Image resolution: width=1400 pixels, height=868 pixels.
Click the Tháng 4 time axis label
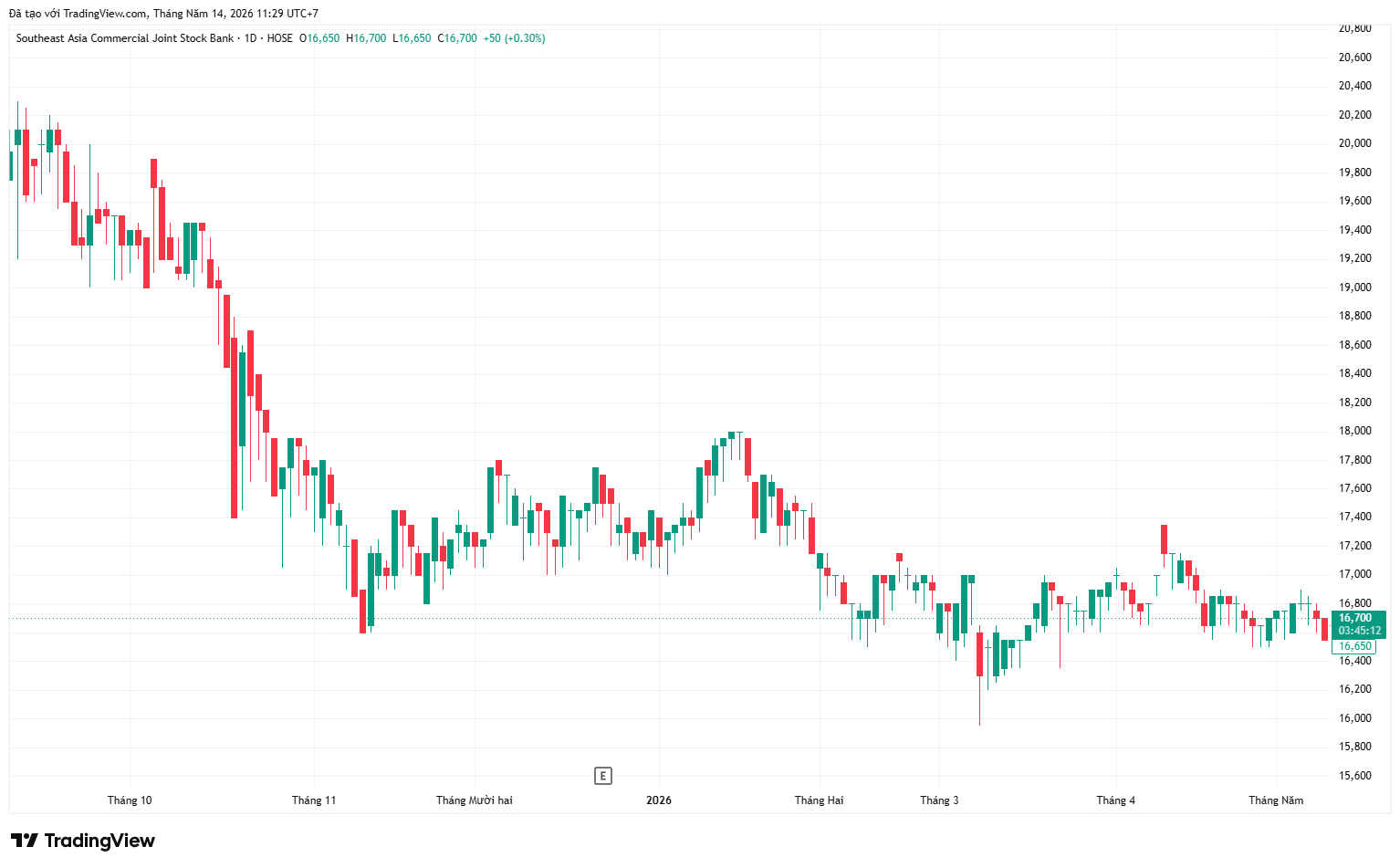pos(1116,800)
